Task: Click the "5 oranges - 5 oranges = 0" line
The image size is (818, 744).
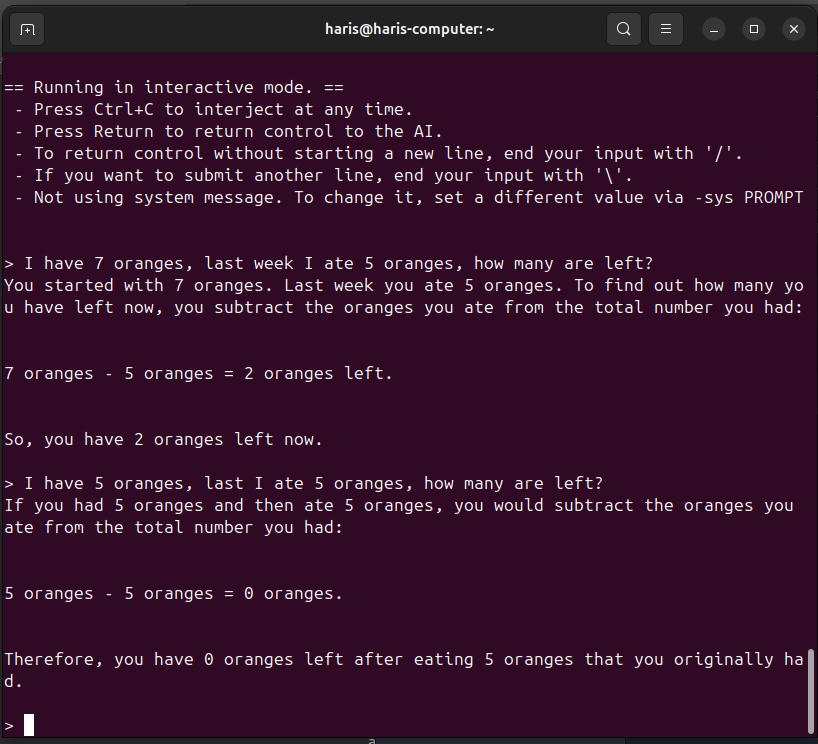Action: pos(173,593)
